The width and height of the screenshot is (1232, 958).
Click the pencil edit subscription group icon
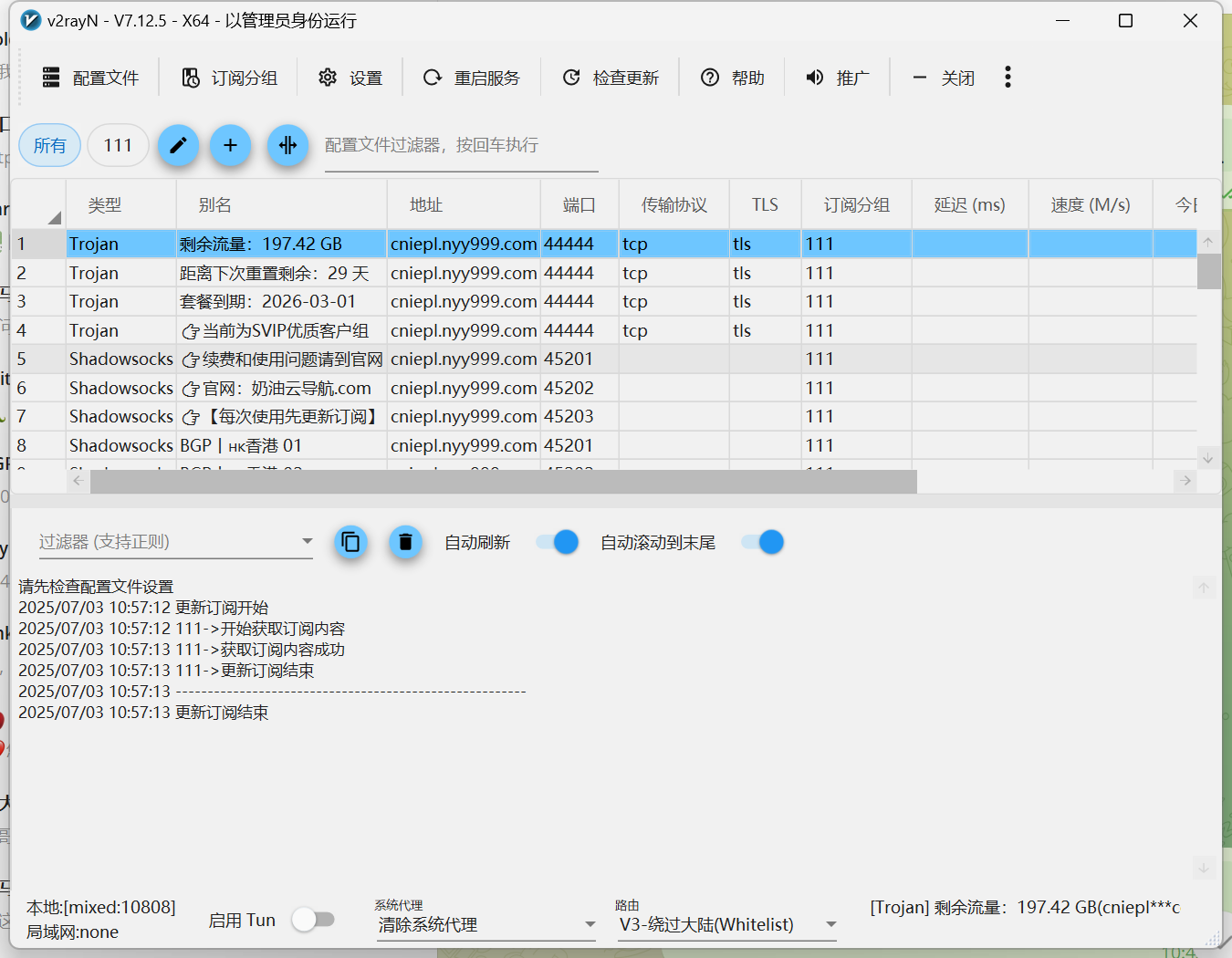point(178,145)
